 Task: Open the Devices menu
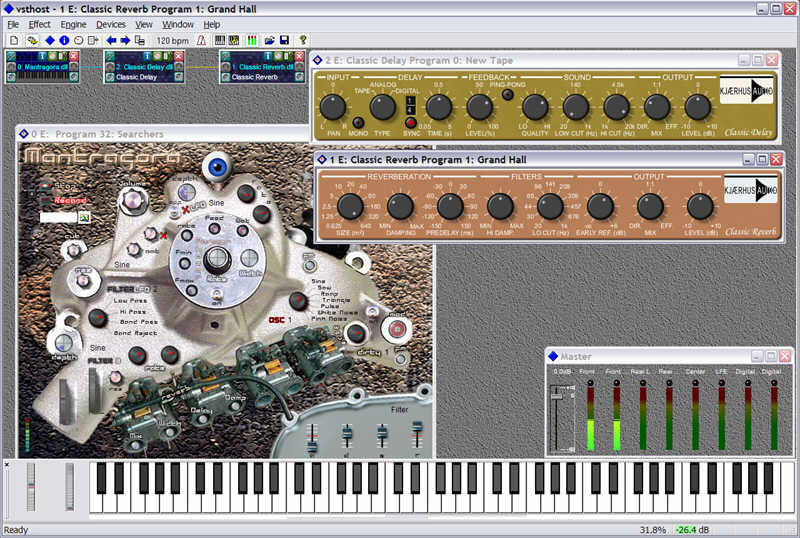pyautogui.click(x=111, y=23)
